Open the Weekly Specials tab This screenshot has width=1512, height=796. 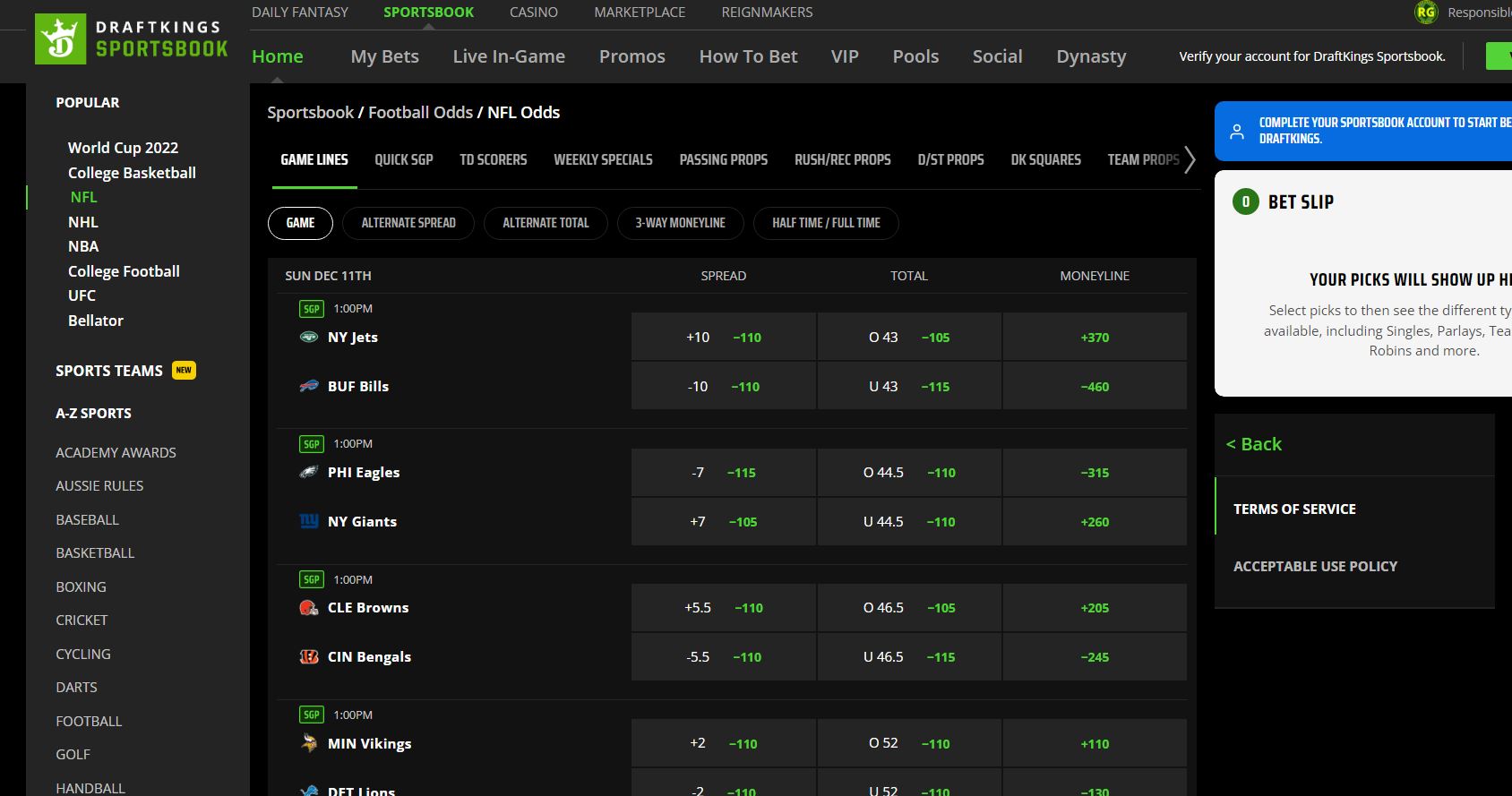(x=603, y=159)
